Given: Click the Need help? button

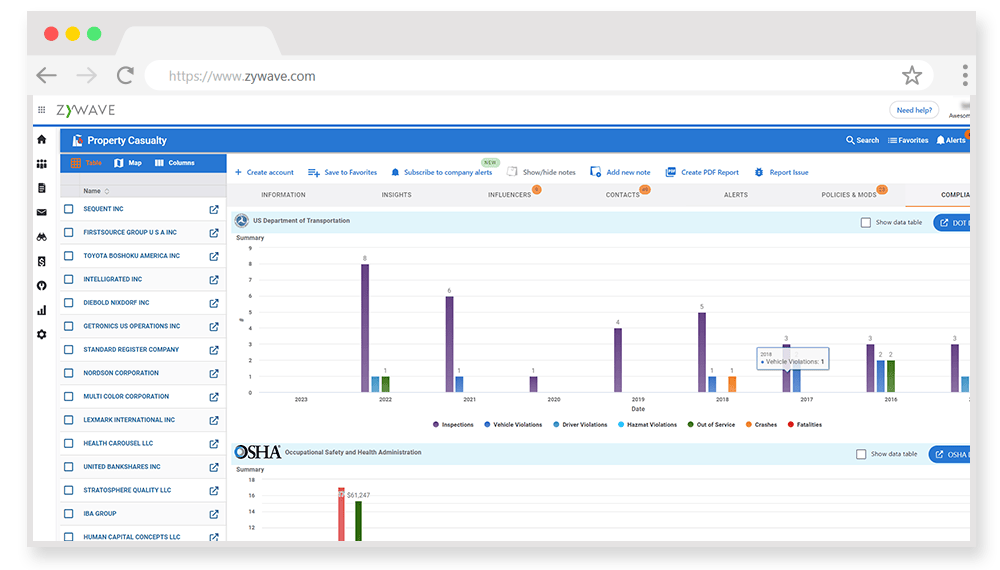Looking at the screenshot, I should (x=914, y=110).
